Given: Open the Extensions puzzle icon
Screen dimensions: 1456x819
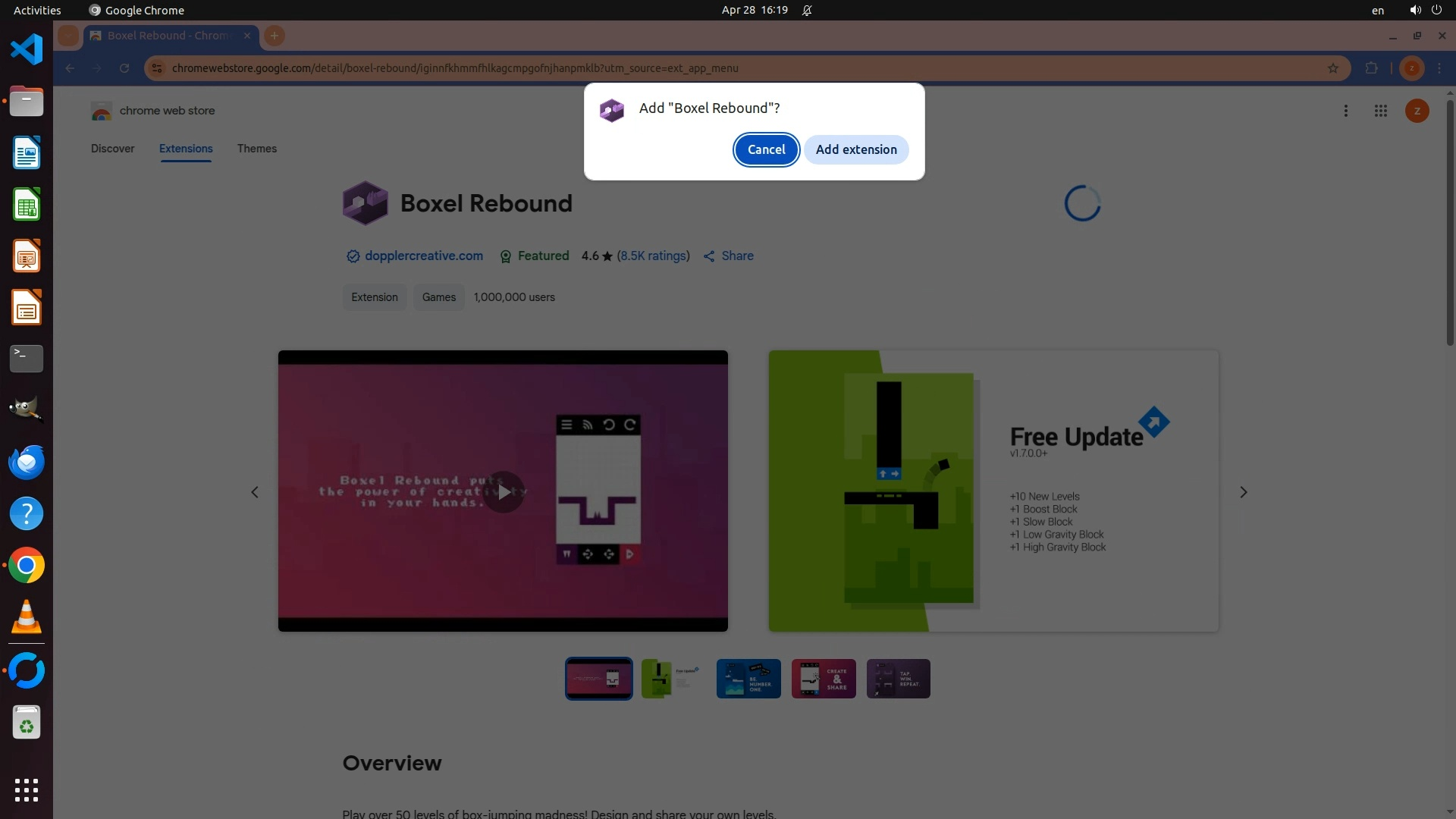Looking at the screenshot, I should pyautogui.click(x=1371, y=68).
